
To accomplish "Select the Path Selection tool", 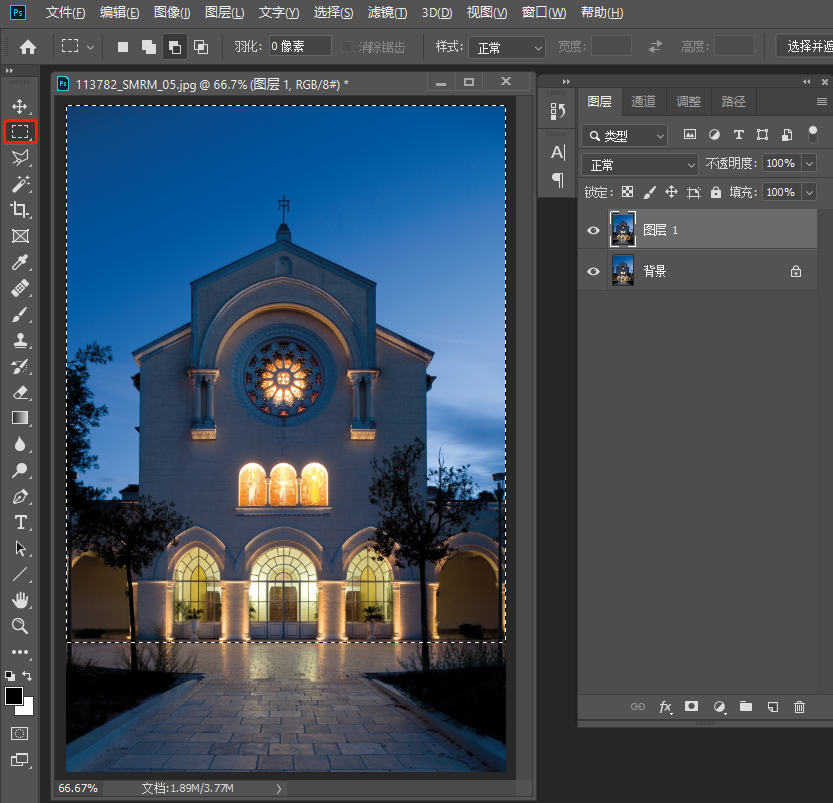I will pyautogui.click(x=20, y=548).
